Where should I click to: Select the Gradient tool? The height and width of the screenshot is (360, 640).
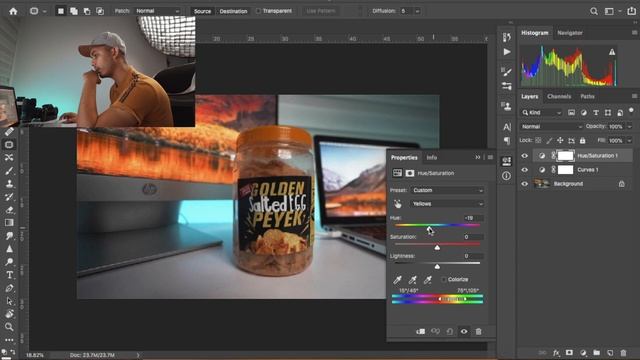click(x=9, y=223)
